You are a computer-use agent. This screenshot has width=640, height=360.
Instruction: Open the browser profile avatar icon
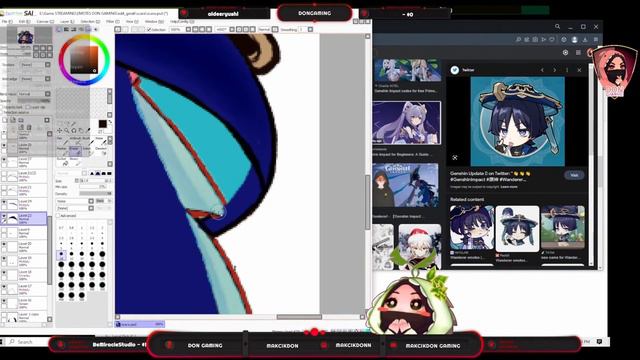point(575,40)
